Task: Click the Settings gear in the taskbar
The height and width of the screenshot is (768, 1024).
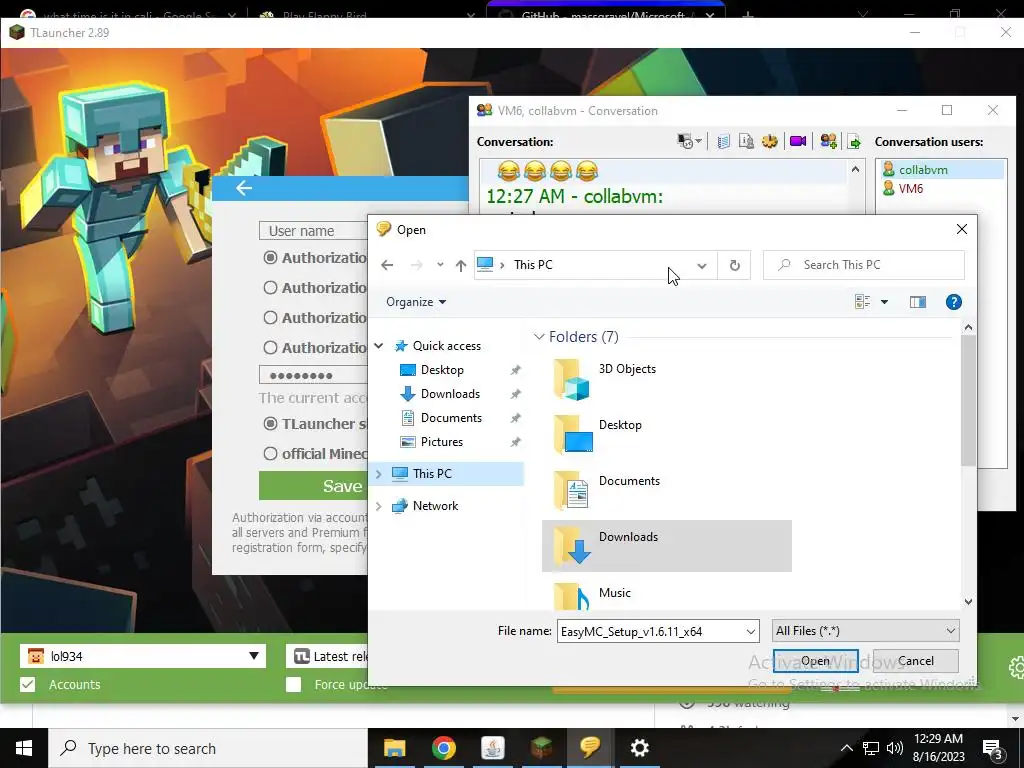Action: [639, 748]
